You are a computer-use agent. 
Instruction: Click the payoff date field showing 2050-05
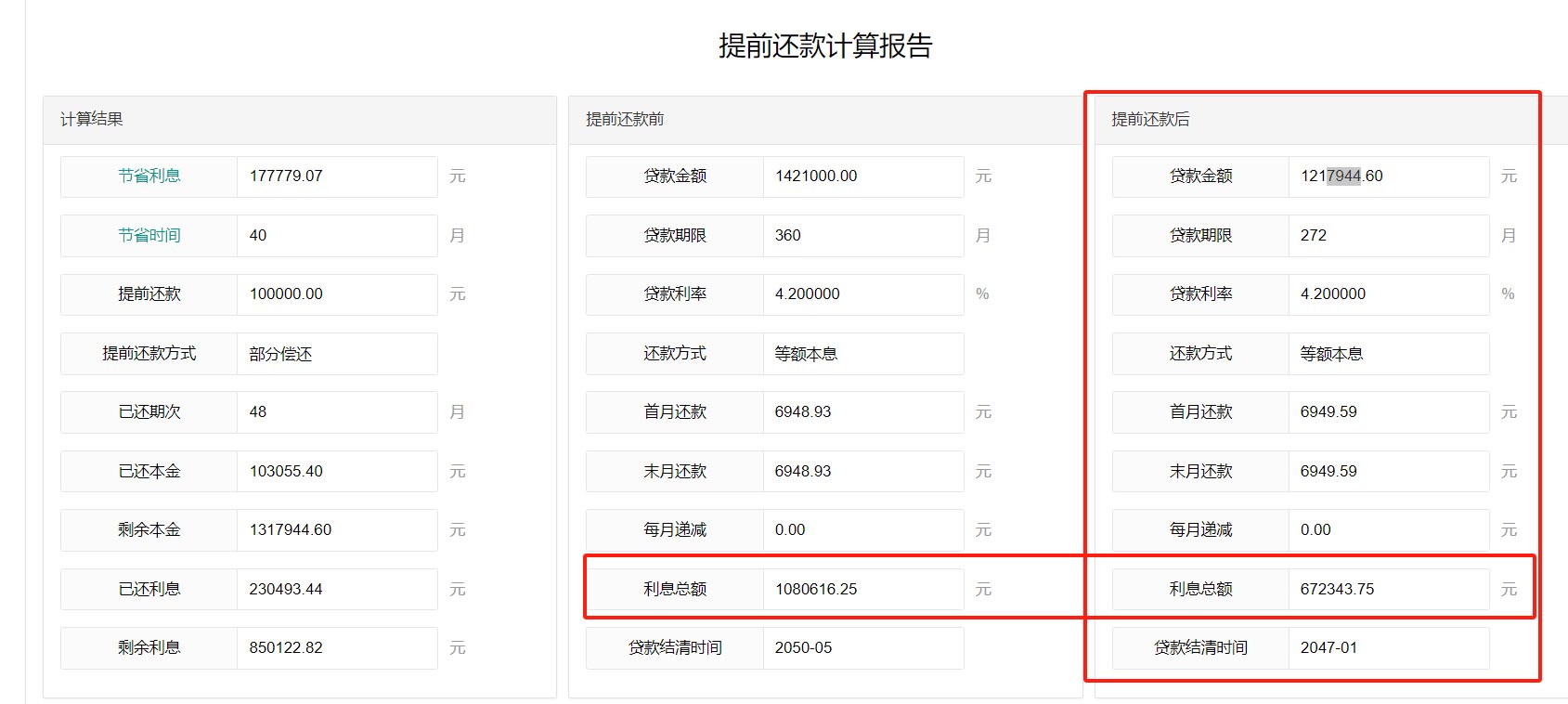862,648
